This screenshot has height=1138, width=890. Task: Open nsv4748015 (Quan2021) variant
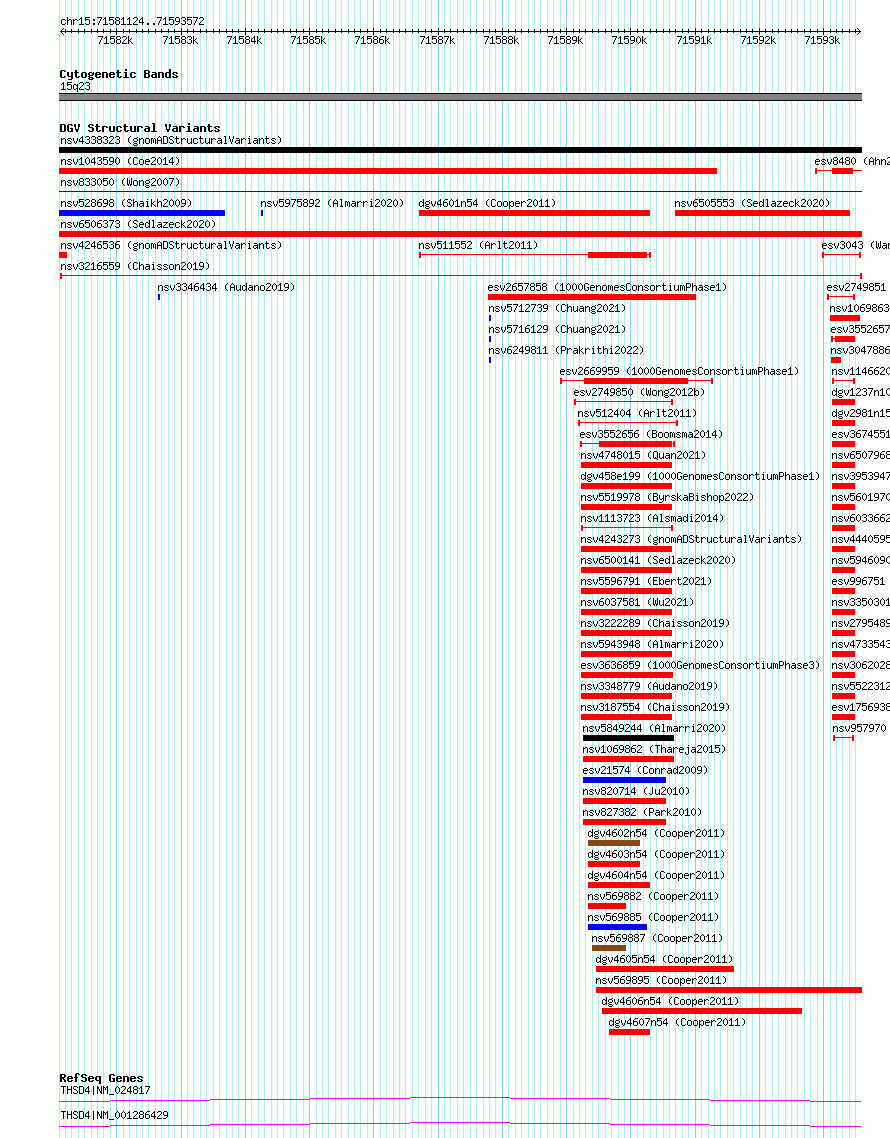pyautogui.click(x=643, y=456)
